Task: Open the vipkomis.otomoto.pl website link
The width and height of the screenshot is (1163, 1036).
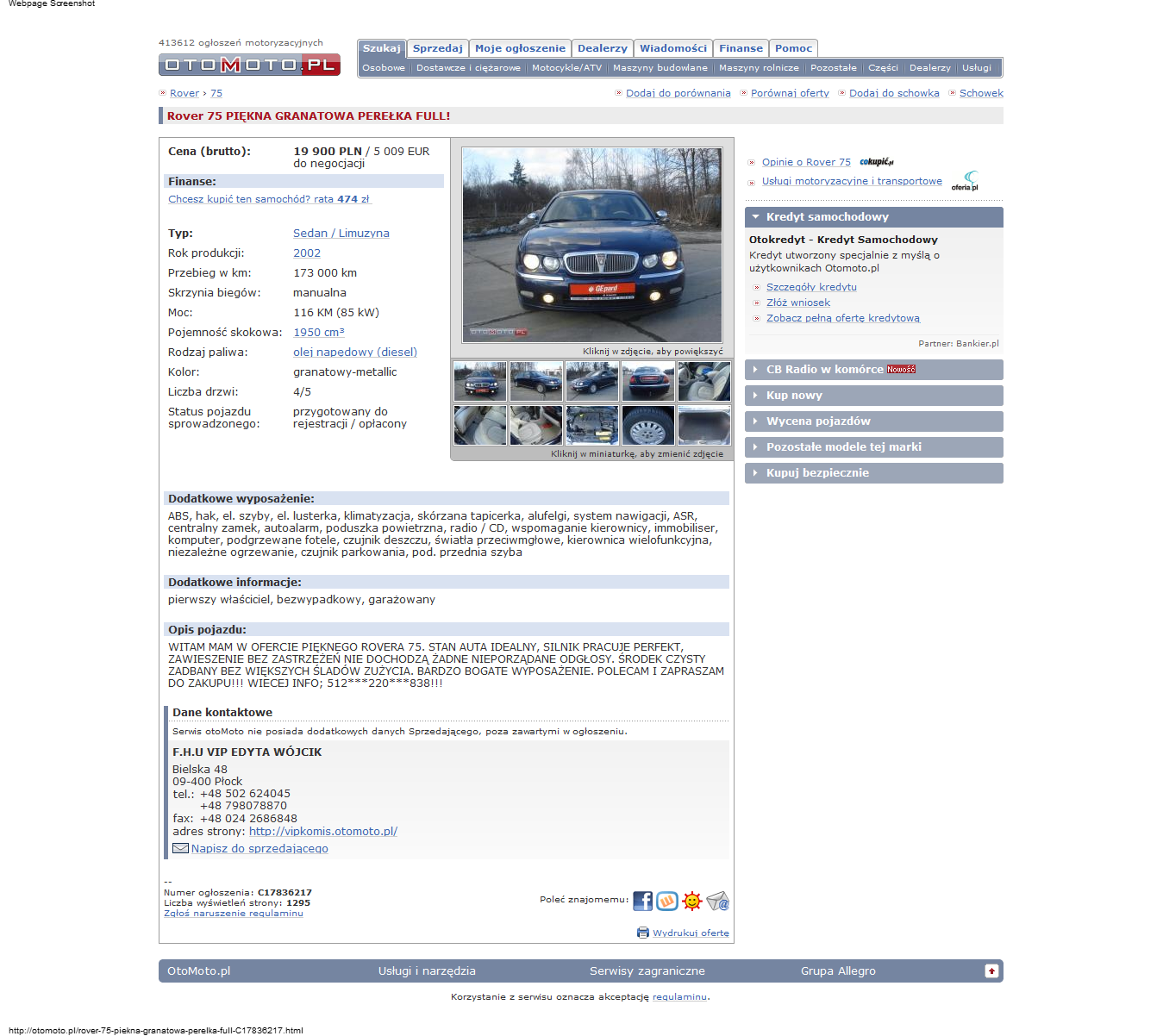Action: 323,831
